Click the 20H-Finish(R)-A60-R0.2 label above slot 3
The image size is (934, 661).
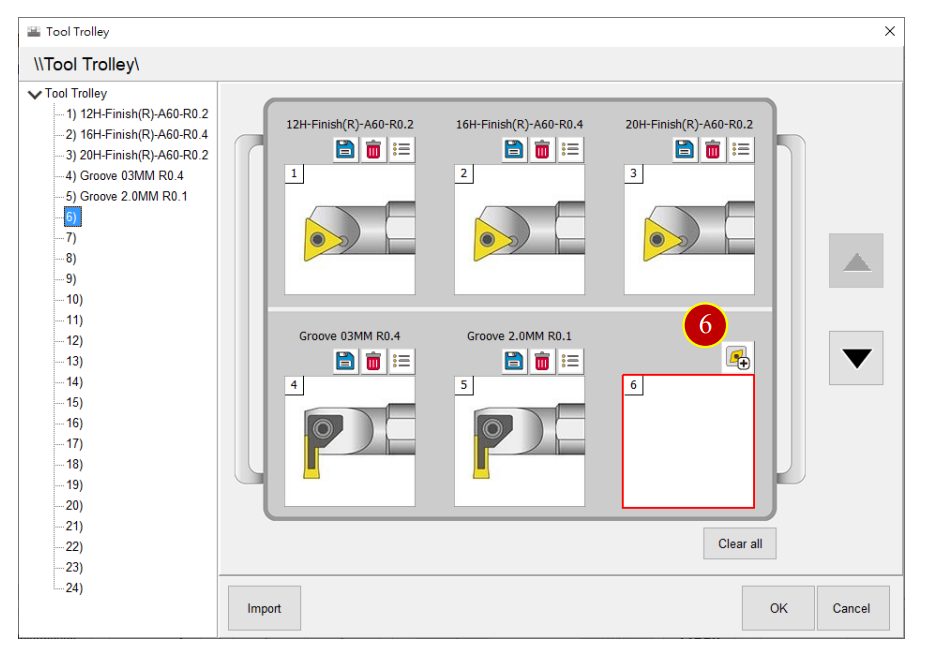point(689,124)
